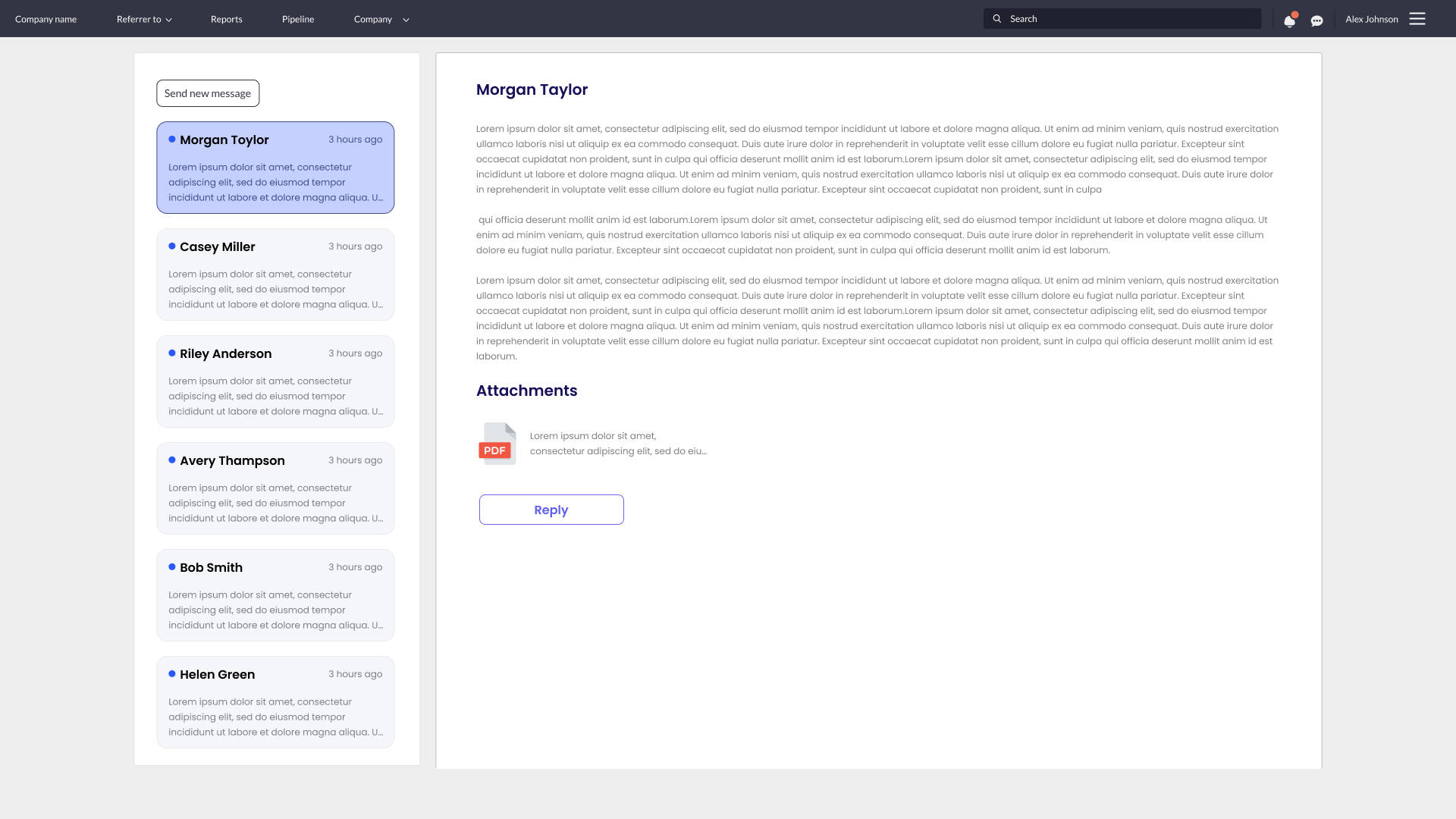Click the Reply button
Image resolution: width=1456 pixels, height=819 pixels.
tap(551, 510)
